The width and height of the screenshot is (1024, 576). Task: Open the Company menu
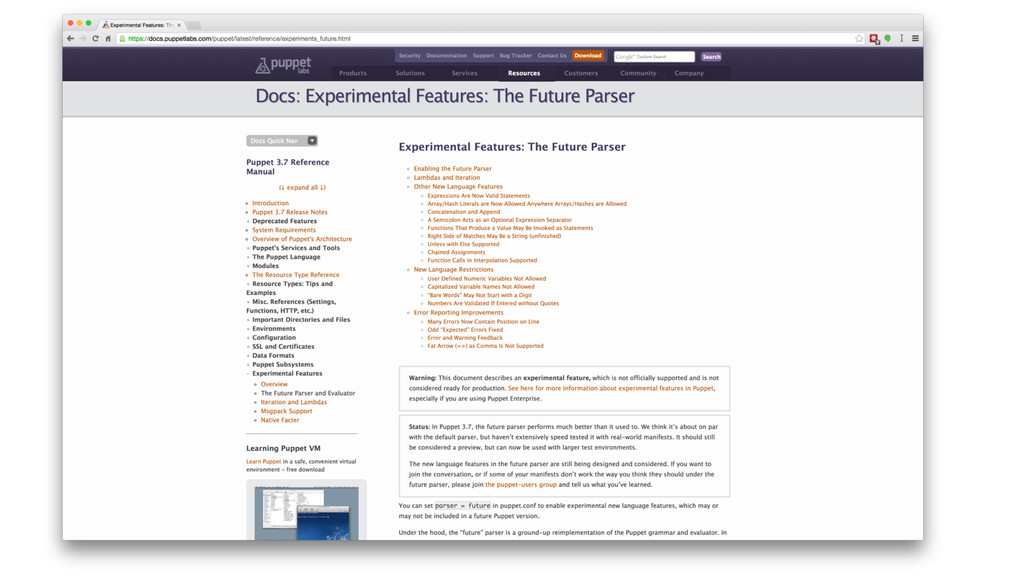689,73
